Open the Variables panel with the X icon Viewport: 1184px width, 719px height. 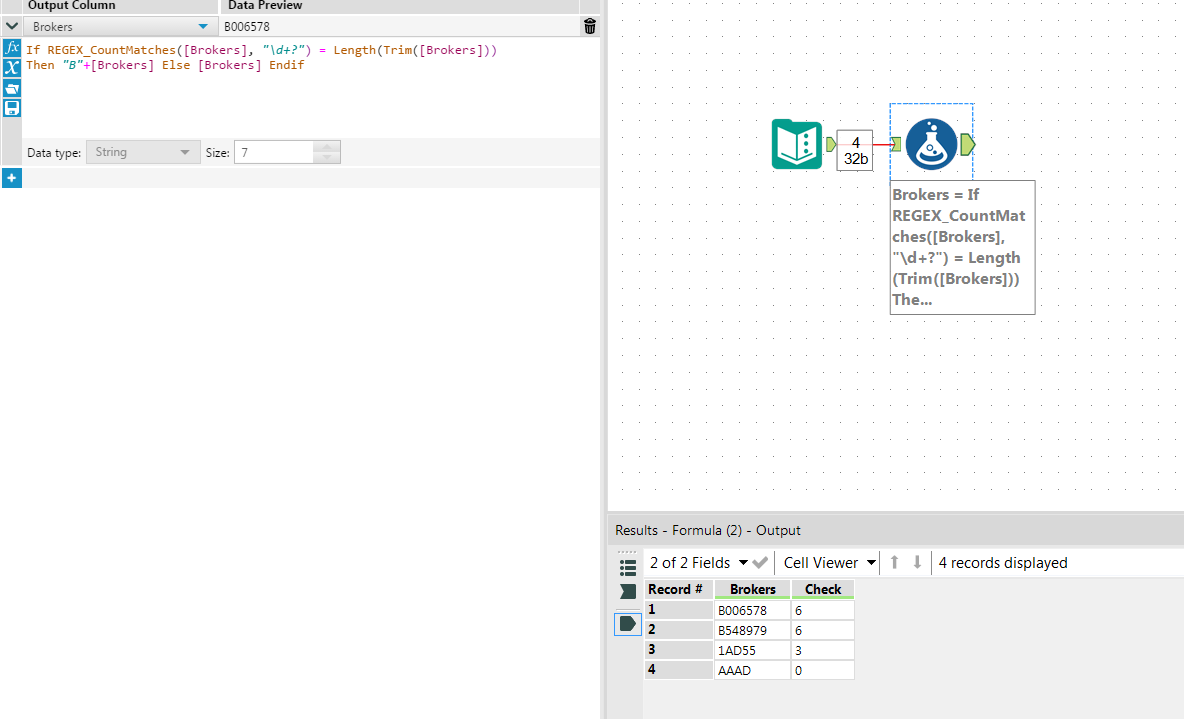[12, 68]
